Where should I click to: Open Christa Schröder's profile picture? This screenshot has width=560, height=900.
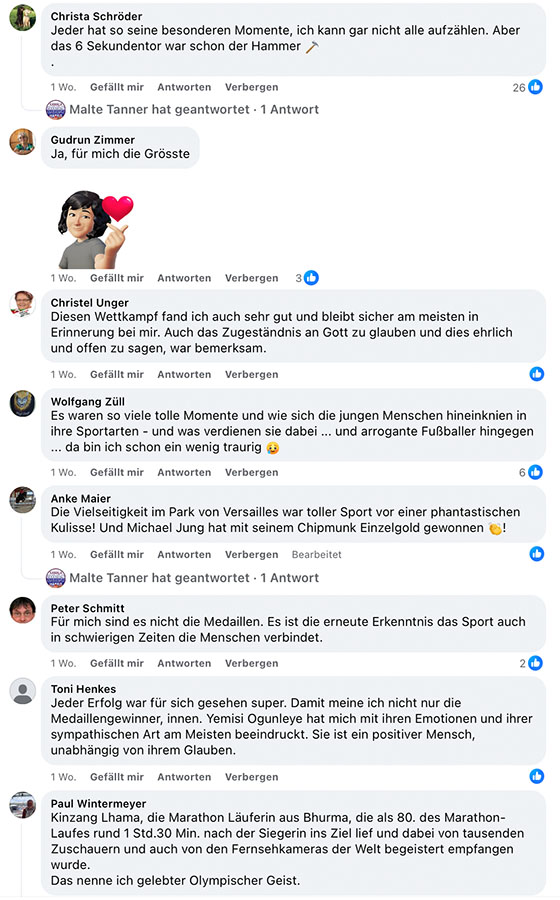23,17
